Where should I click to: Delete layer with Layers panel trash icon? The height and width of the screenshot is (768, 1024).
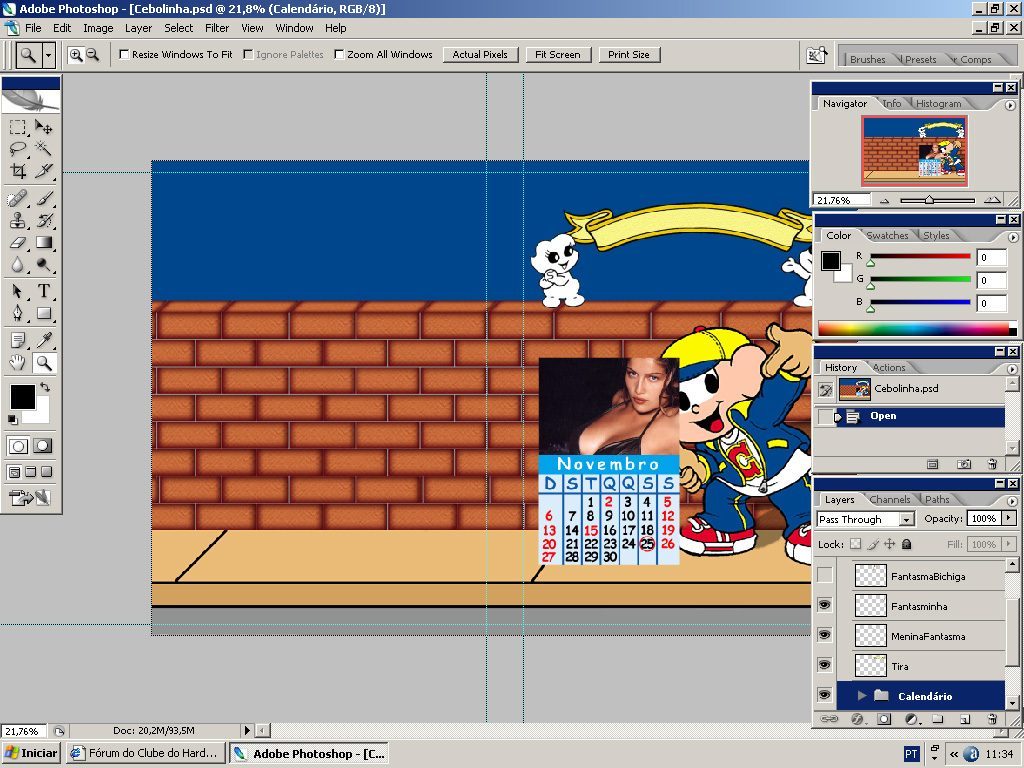point(992,719)
